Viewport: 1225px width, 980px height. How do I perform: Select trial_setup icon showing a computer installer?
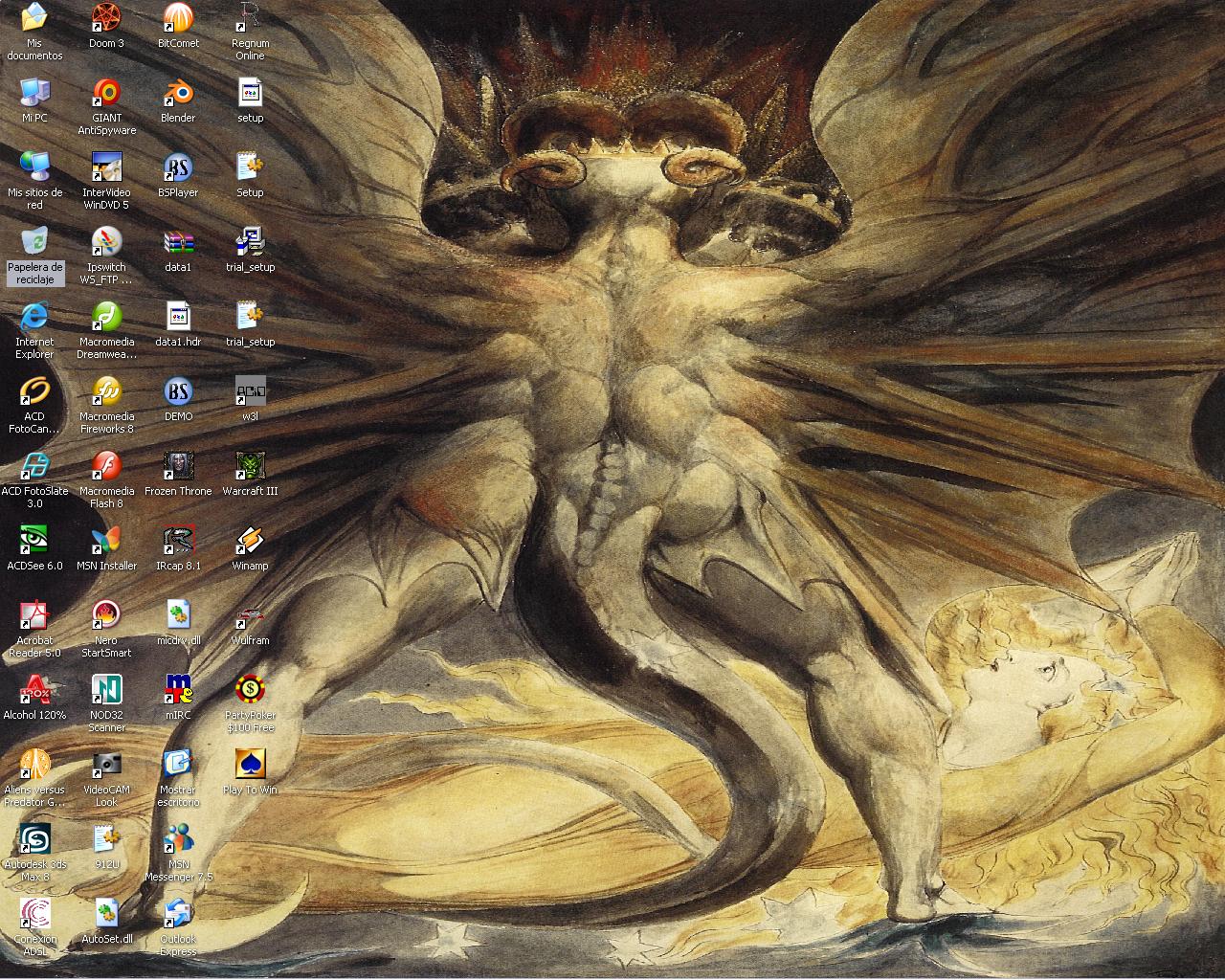point(250,241)
